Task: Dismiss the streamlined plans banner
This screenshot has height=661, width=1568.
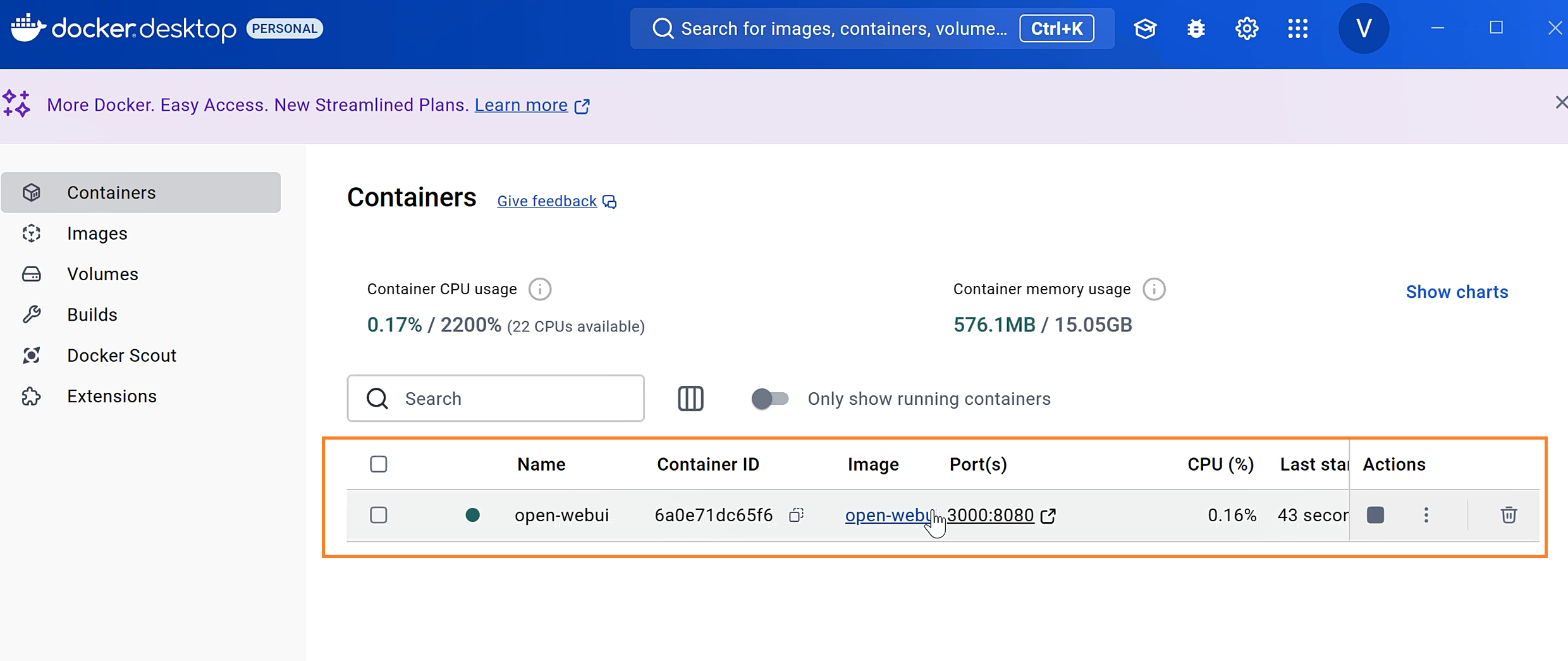Action: point(1560,102)
